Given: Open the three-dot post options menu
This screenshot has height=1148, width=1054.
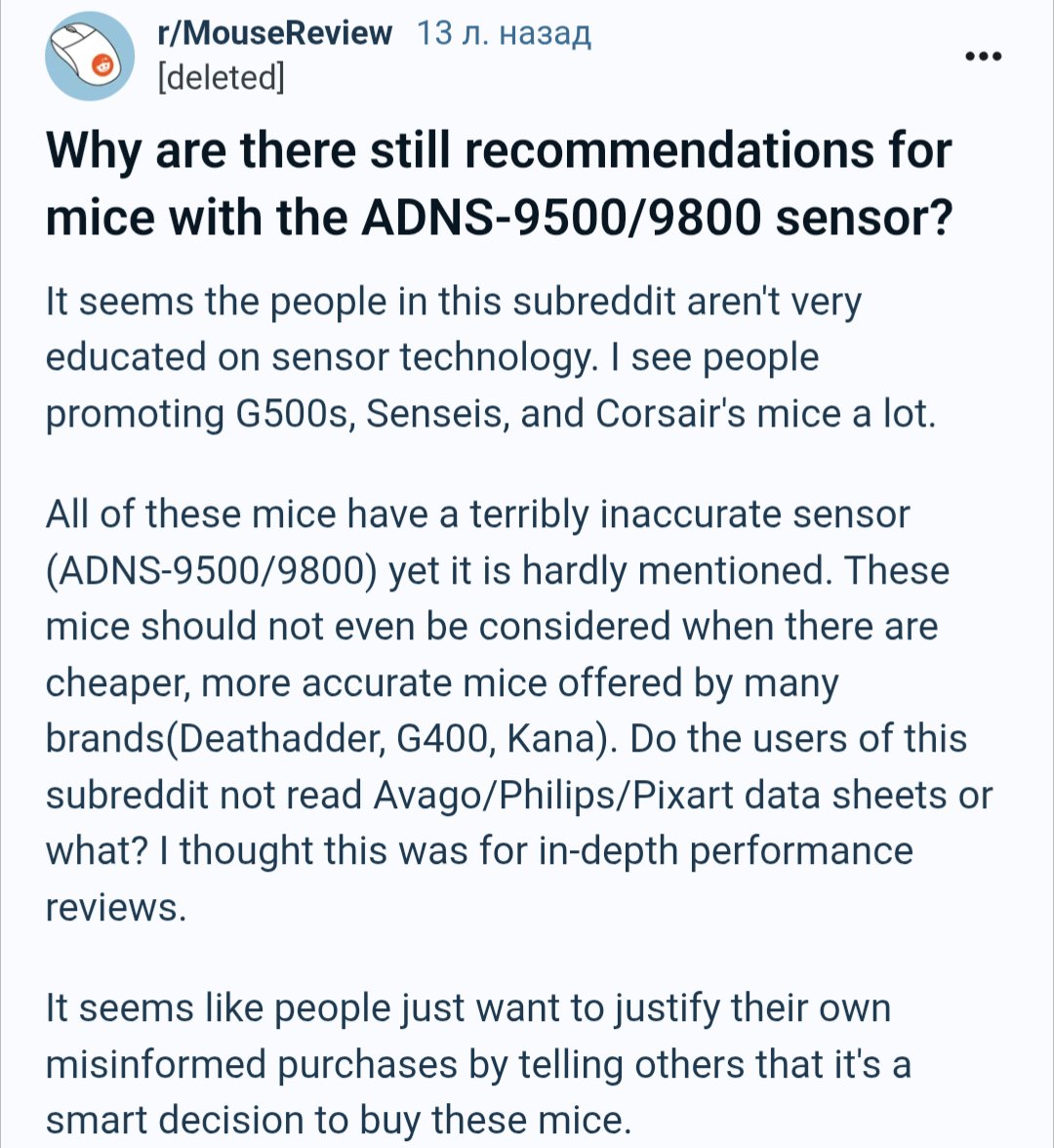Looking at the screenshot, I should [x=983, y=57].
